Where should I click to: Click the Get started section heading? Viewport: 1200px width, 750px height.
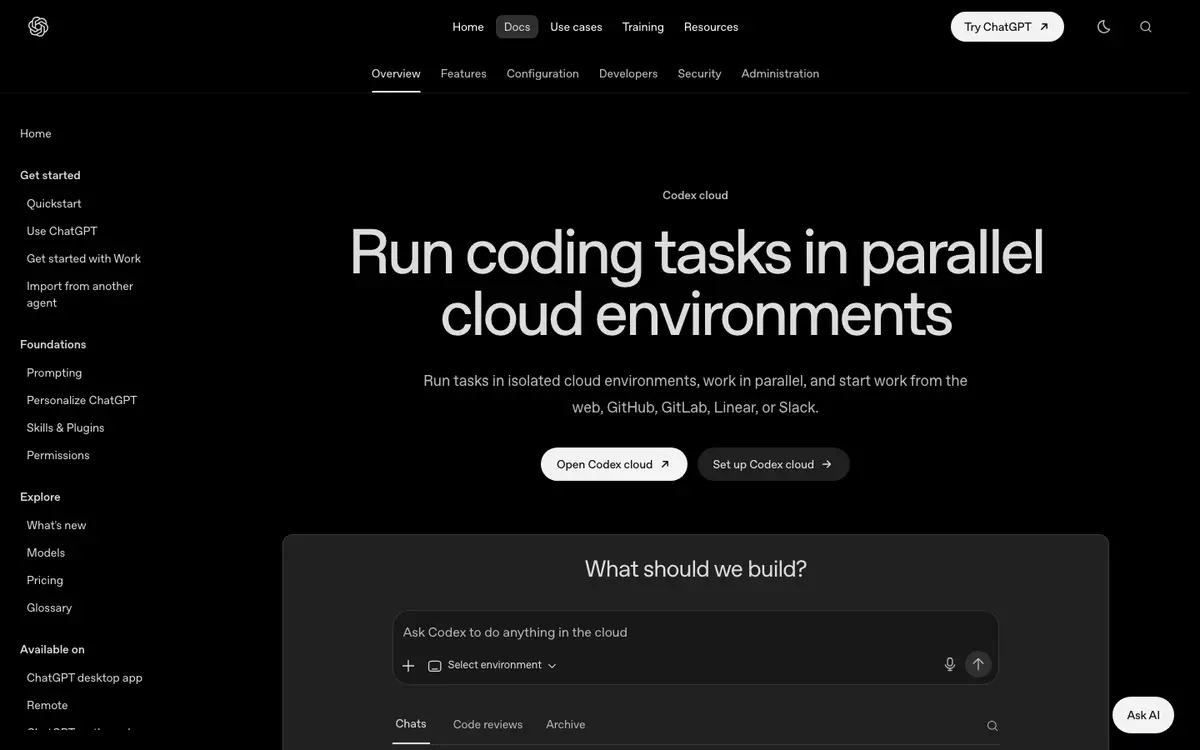pyautogui.click(x=50, y=176)
